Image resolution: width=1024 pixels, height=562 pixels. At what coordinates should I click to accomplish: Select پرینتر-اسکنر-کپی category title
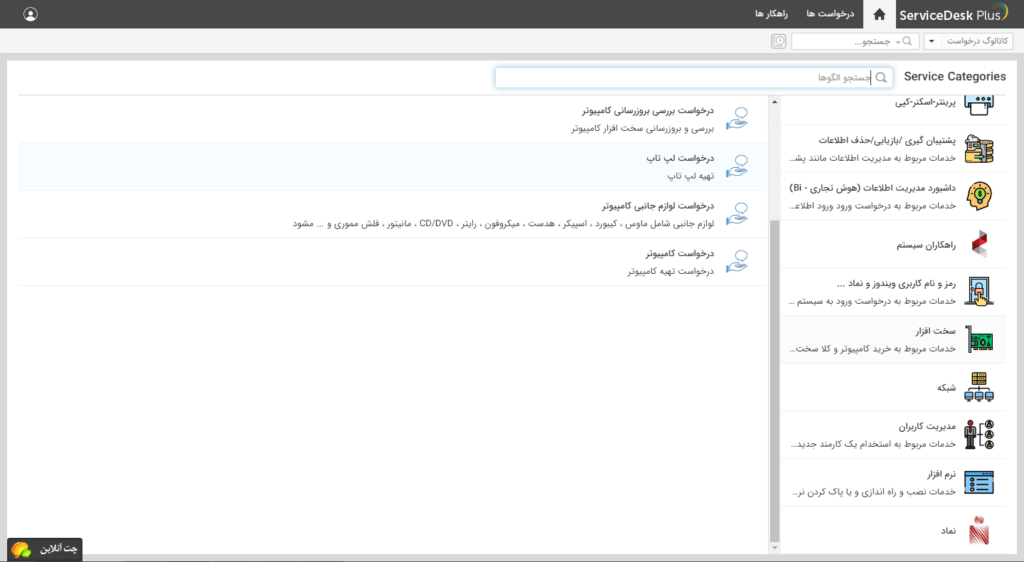click(925, 102)
